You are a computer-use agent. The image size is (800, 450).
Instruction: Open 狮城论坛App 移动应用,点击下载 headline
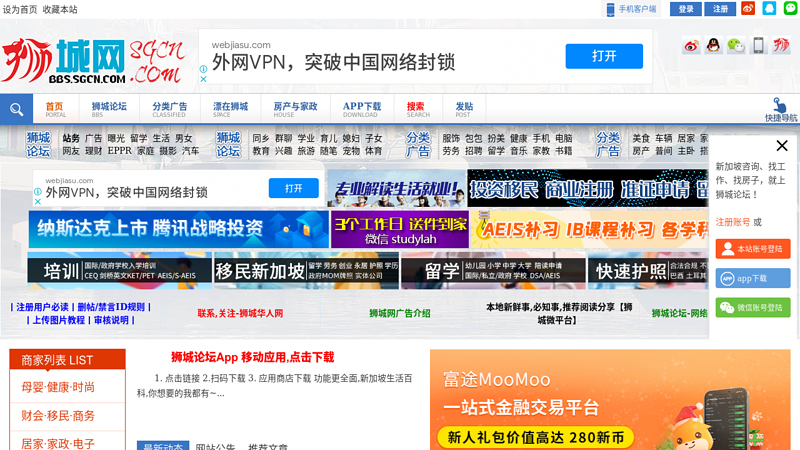(253, 357)
